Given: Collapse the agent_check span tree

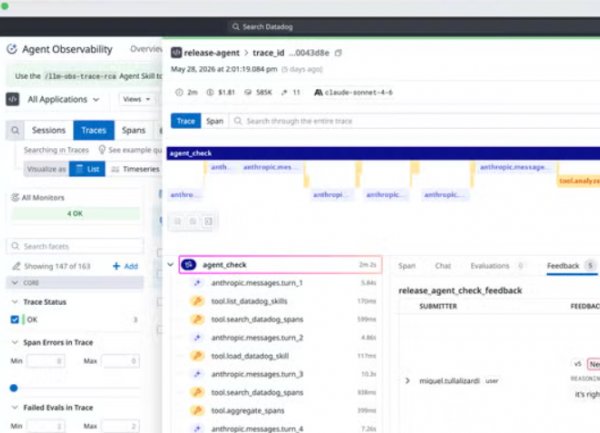Looking at the screenshot, I should 170,264.
